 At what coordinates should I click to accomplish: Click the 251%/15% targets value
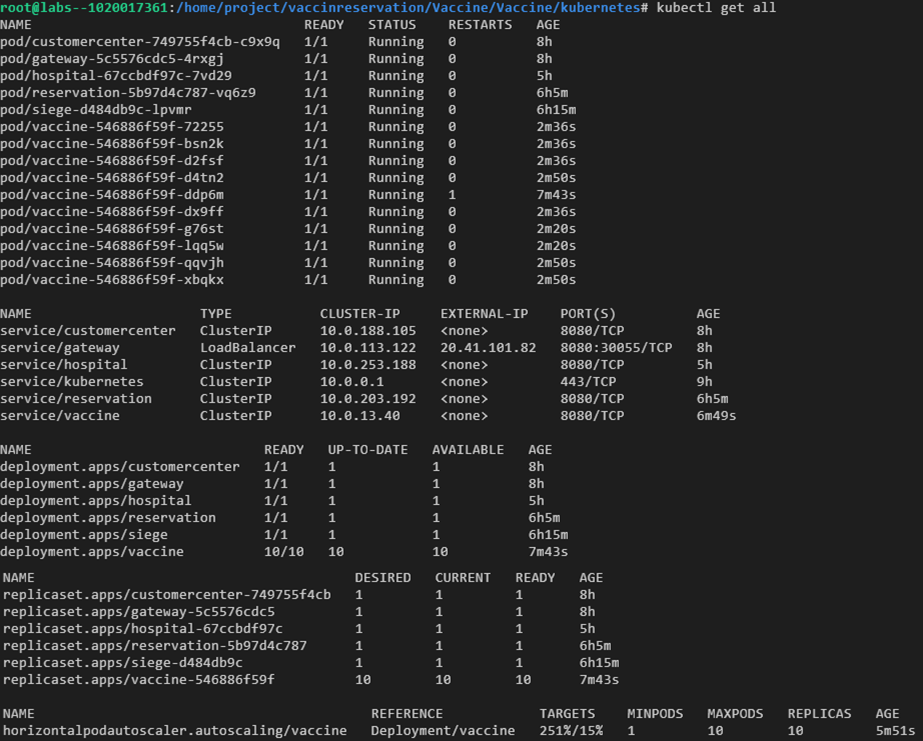(x=571, y=731)
